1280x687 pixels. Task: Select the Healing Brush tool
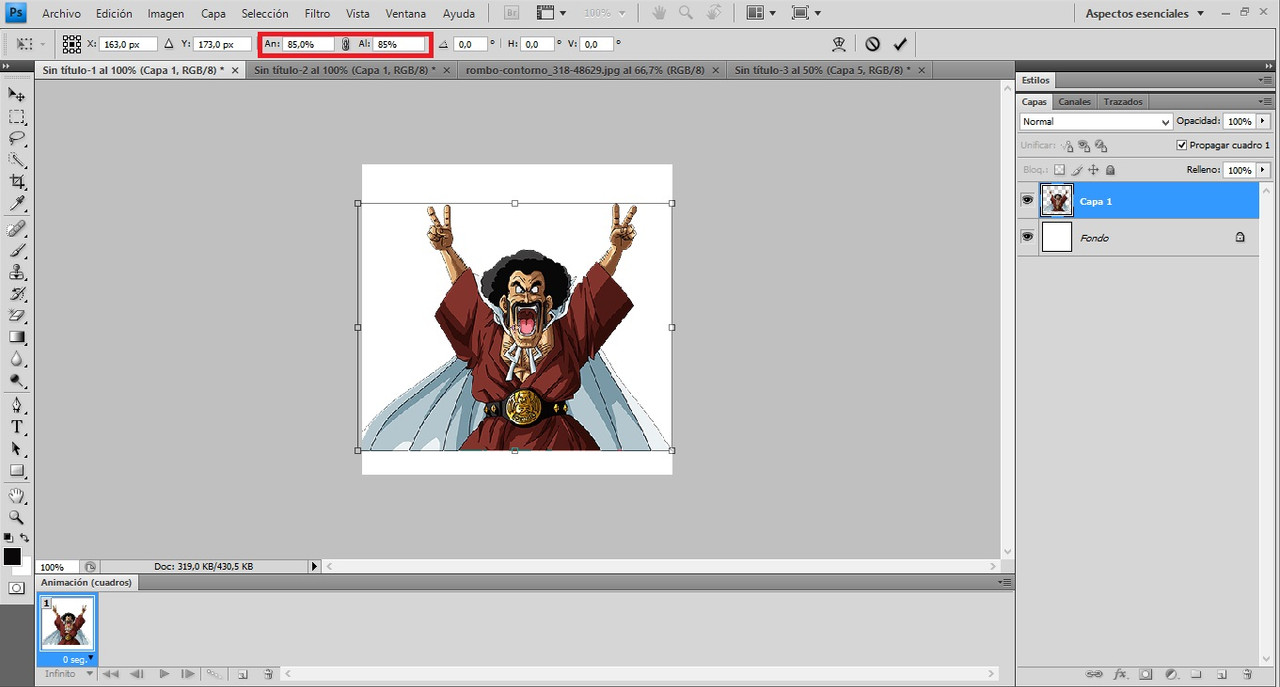click(x=17, y=229)
